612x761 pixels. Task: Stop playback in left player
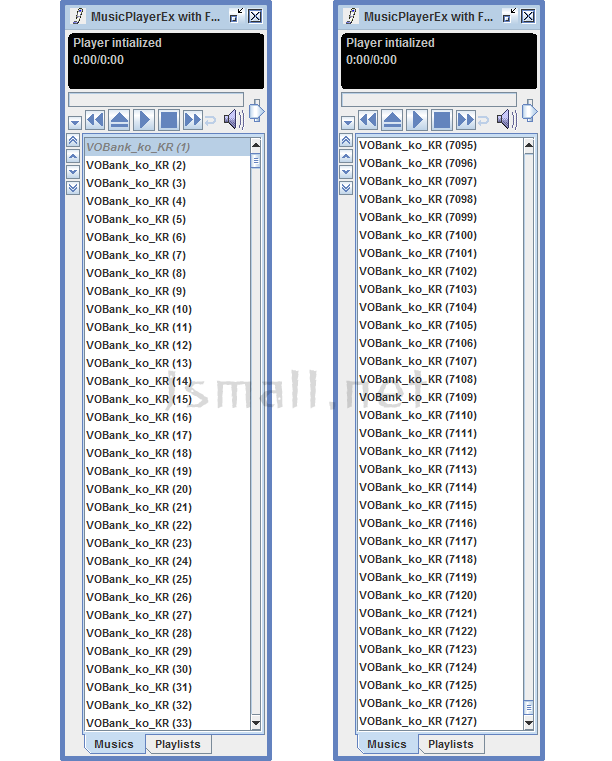[x=168, y=120]
